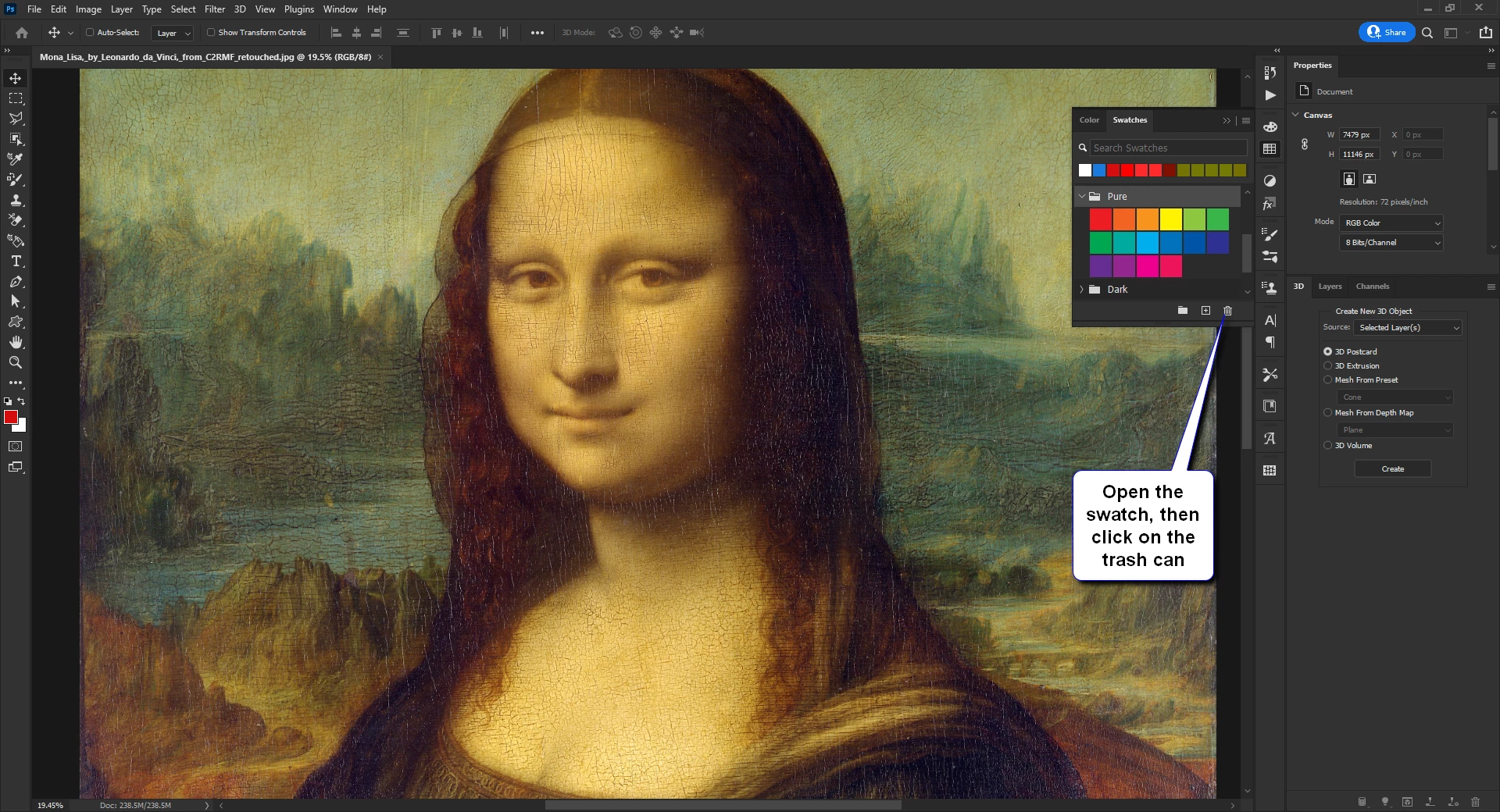Click the search magnifier icon at top right
The image size is (1500, 812).
click(1427, 33)
